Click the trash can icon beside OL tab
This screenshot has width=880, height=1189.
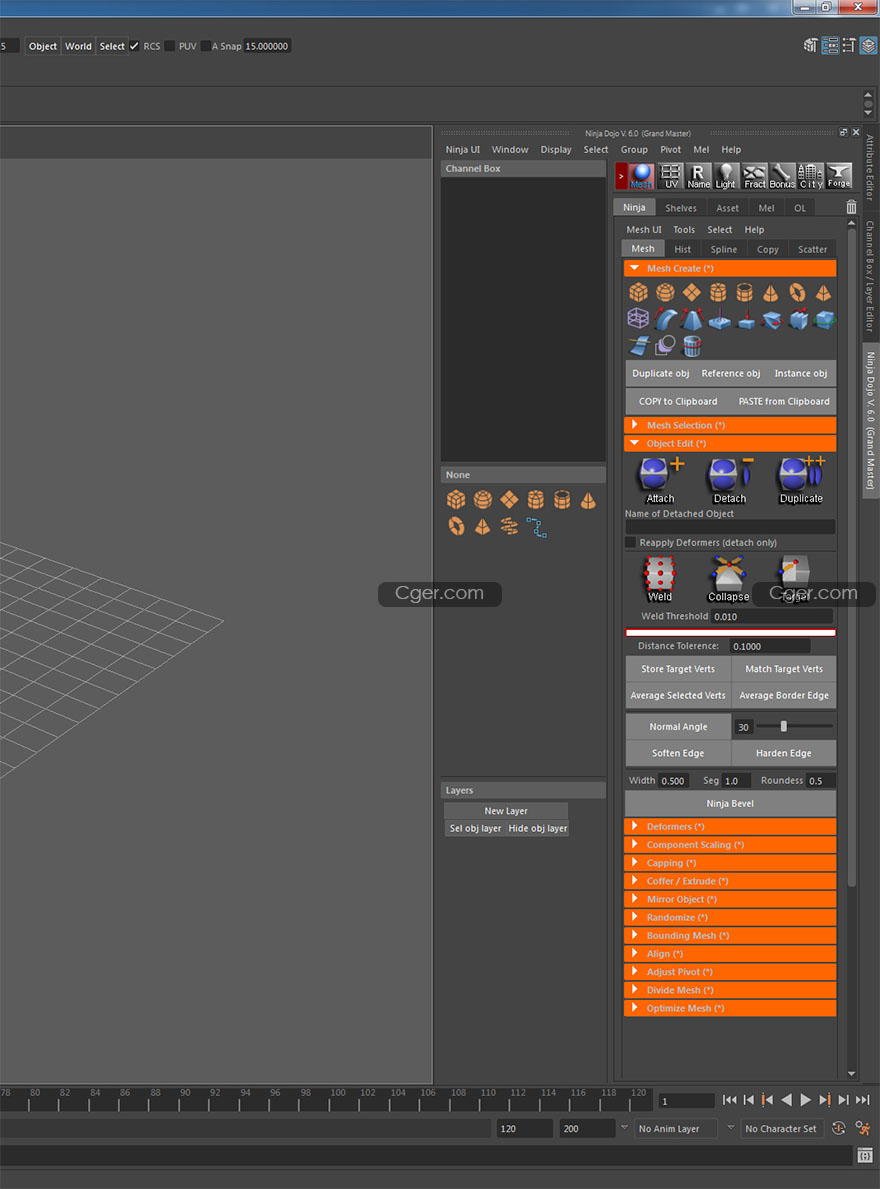pyautogui.click(x=851, y=207)
